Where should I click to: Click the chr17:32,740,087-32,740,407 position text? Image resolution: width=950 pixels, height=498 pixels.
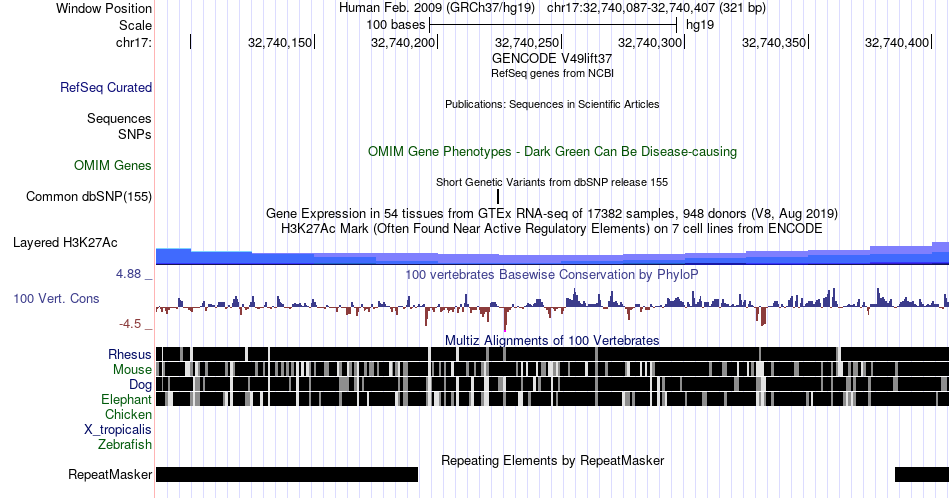click(x=656, y=8)
